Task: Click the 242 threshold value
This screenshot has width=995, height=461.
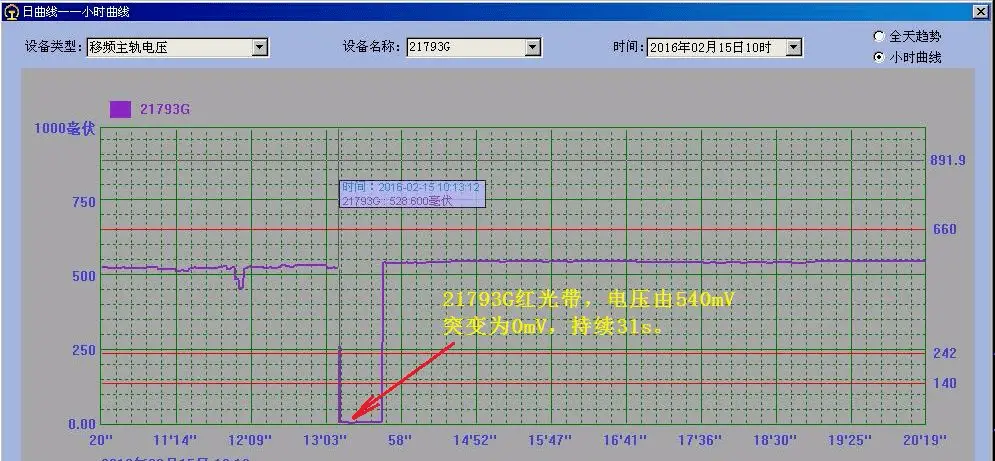Action: [945, 353]
